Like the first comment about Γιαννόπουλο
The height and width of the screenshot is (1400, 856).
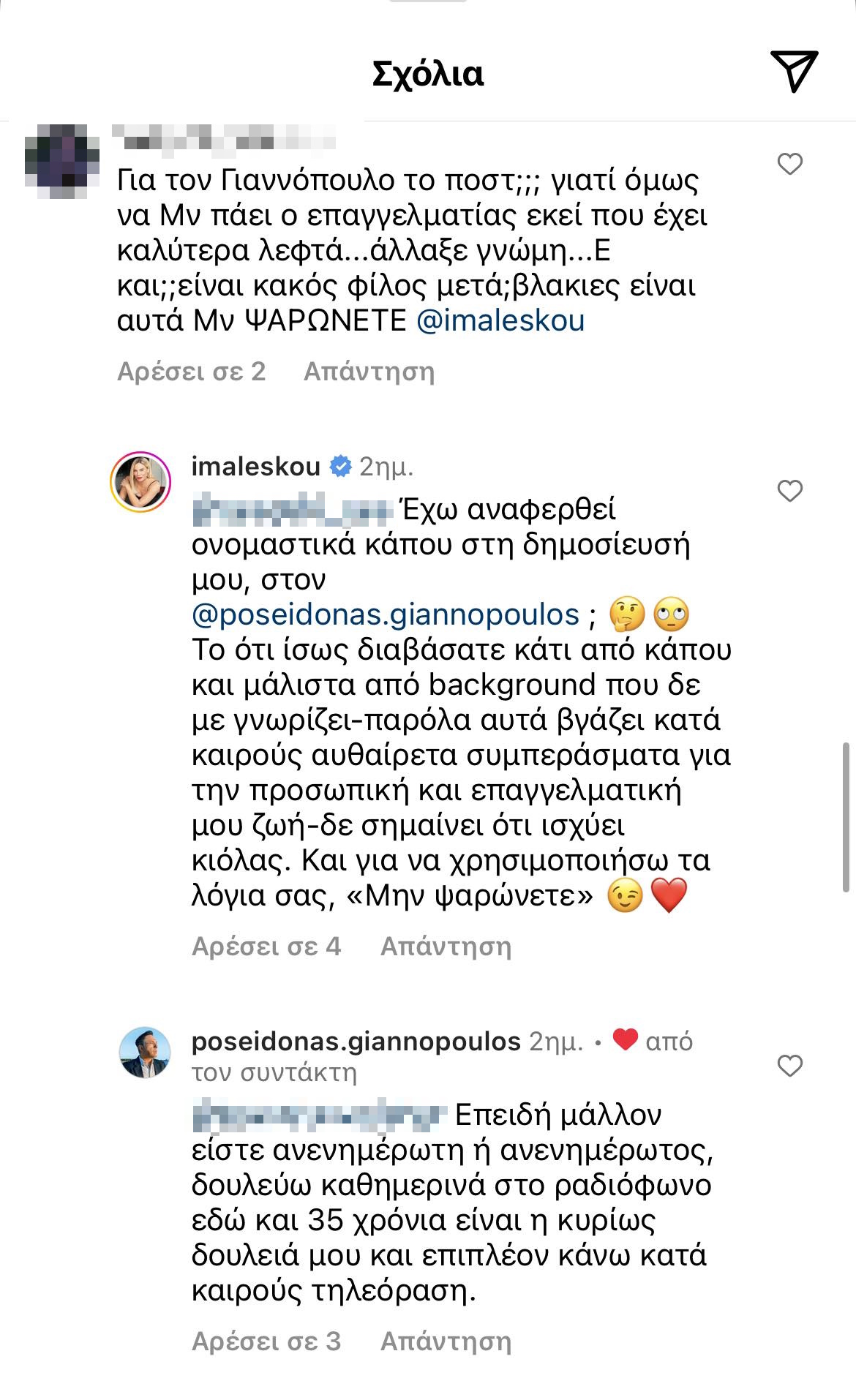pyautogui.click(x=790, y=164)
